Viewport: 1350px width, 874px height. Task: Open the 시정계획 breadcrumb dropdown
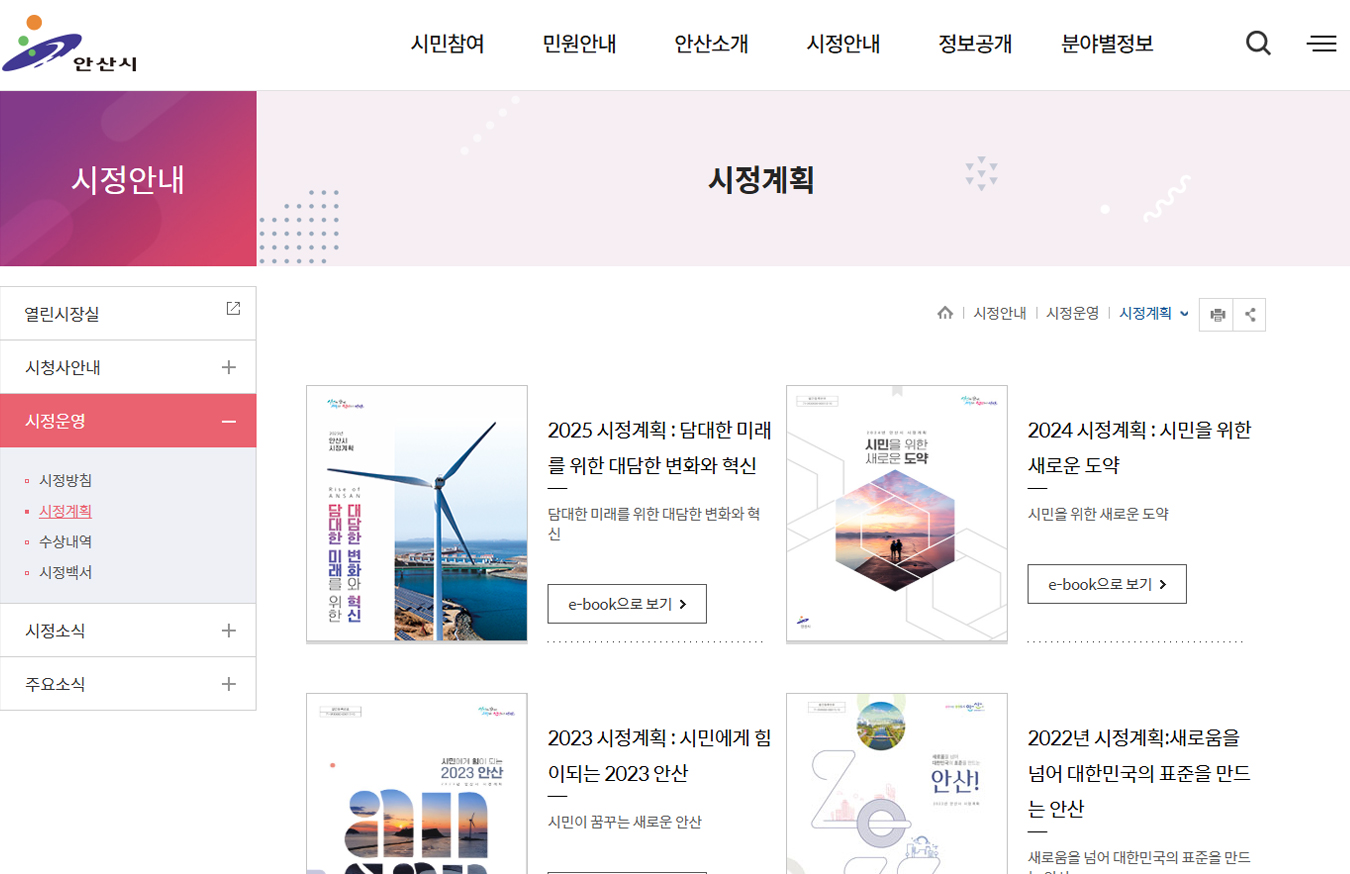pos(1154,313)
